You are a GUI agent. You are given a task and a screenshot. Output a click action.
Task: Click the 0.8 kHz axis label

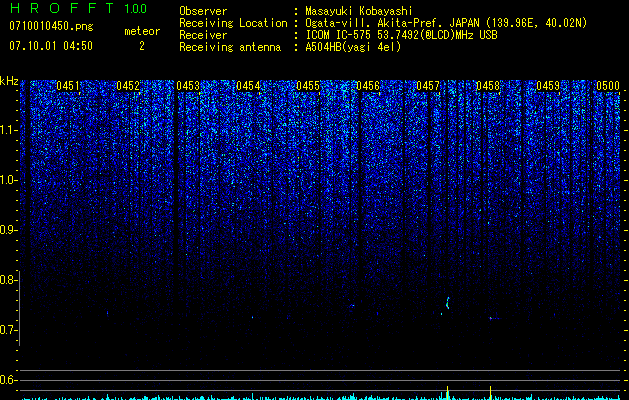(x=9, y=280)
